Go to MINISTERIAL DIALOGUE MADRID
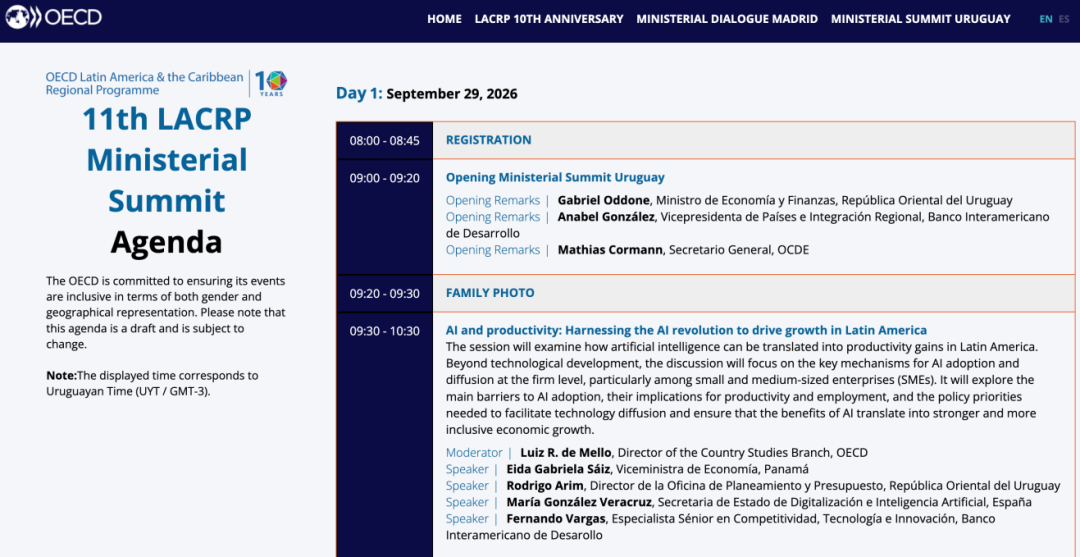 (x=727, y=19)
